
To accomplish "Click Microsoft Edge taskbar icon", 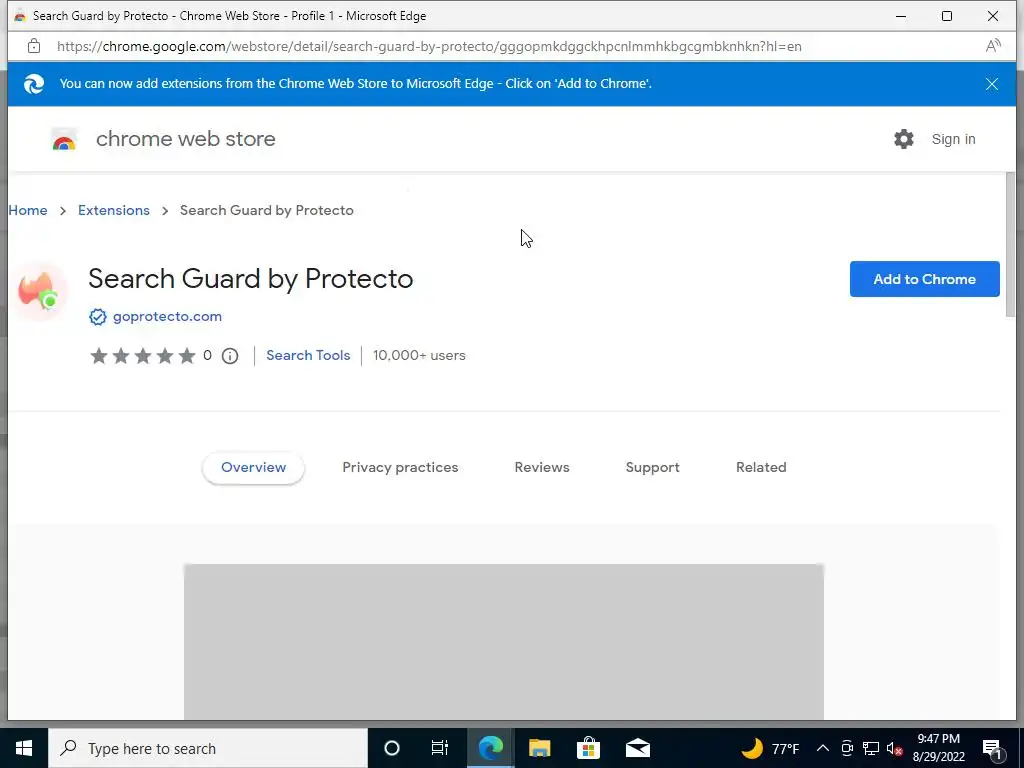I will click(490, 748).
